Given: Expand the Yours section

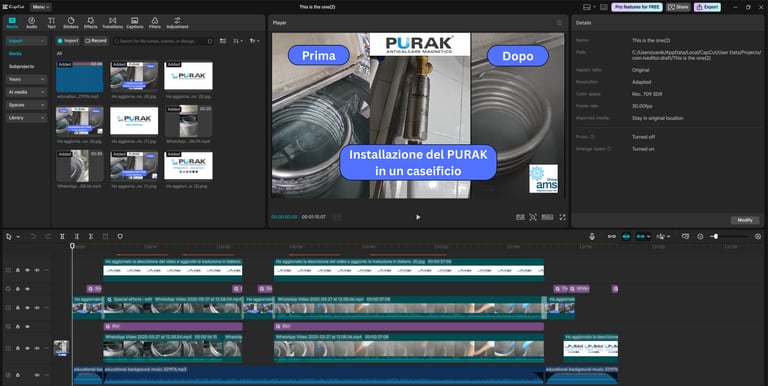Looking at the screenshot, I should pos(26,79).
